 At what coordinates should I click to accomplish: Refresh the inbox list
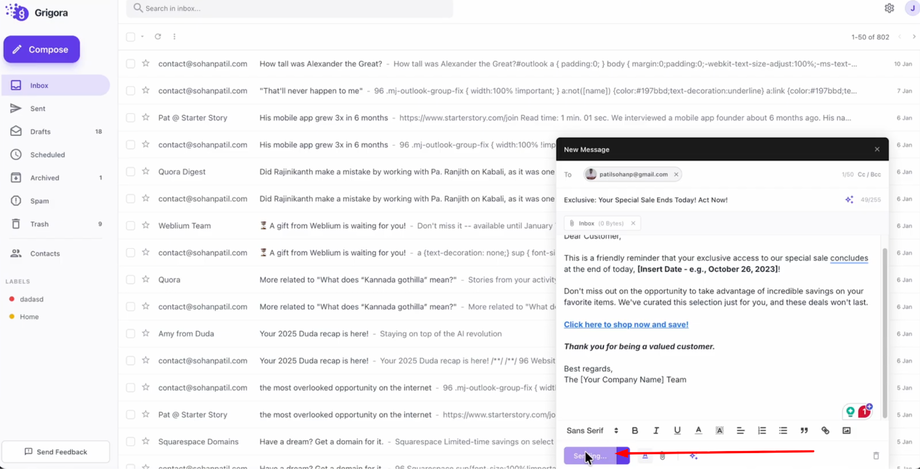(x=158, y=36)
